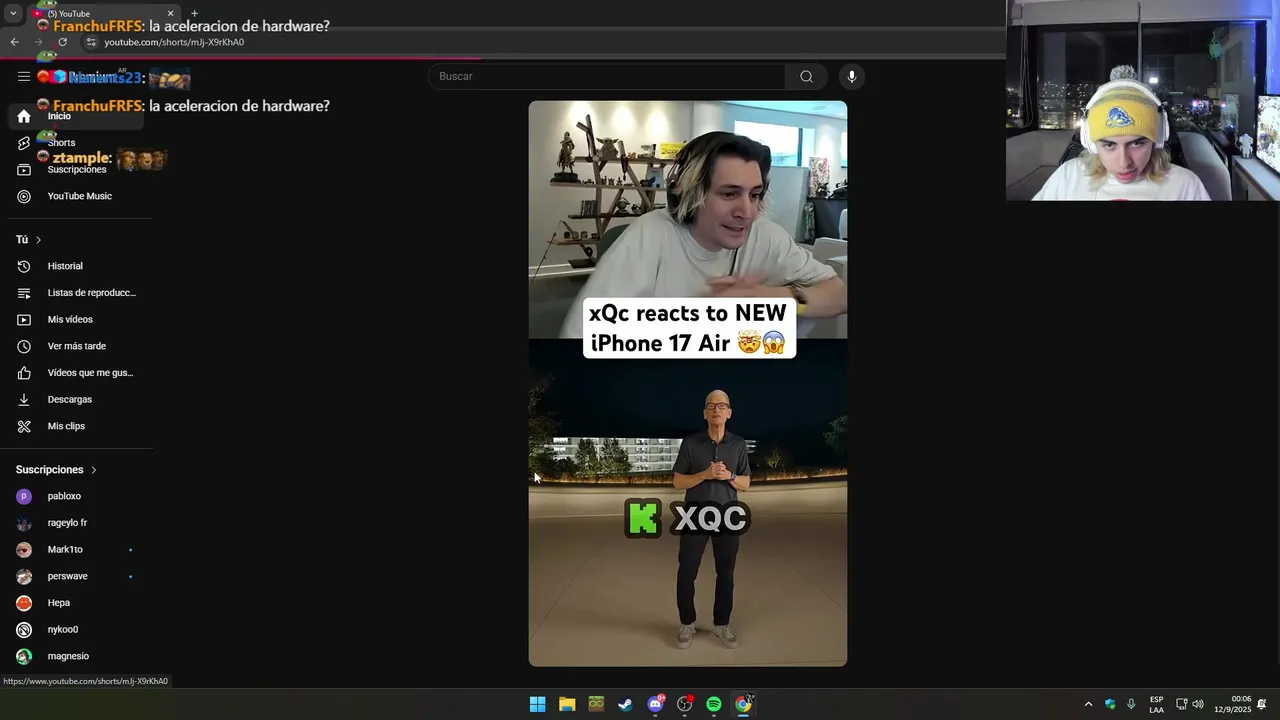The width and height of the screenshot is (1280, 720).
Task: Open the Windows Start menu
Action: point(537,704)
